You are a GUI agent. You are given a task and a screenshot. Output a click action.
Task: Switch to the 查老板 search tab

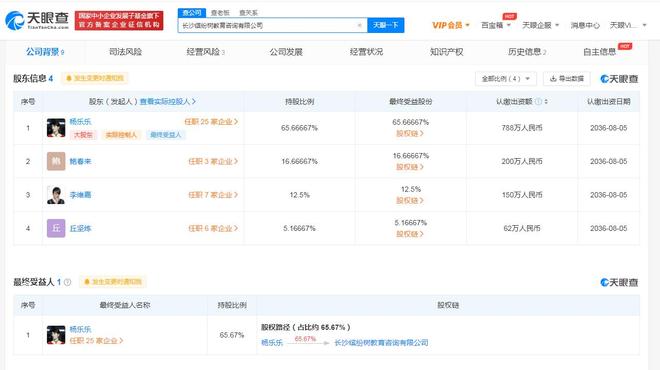point(220,13)
